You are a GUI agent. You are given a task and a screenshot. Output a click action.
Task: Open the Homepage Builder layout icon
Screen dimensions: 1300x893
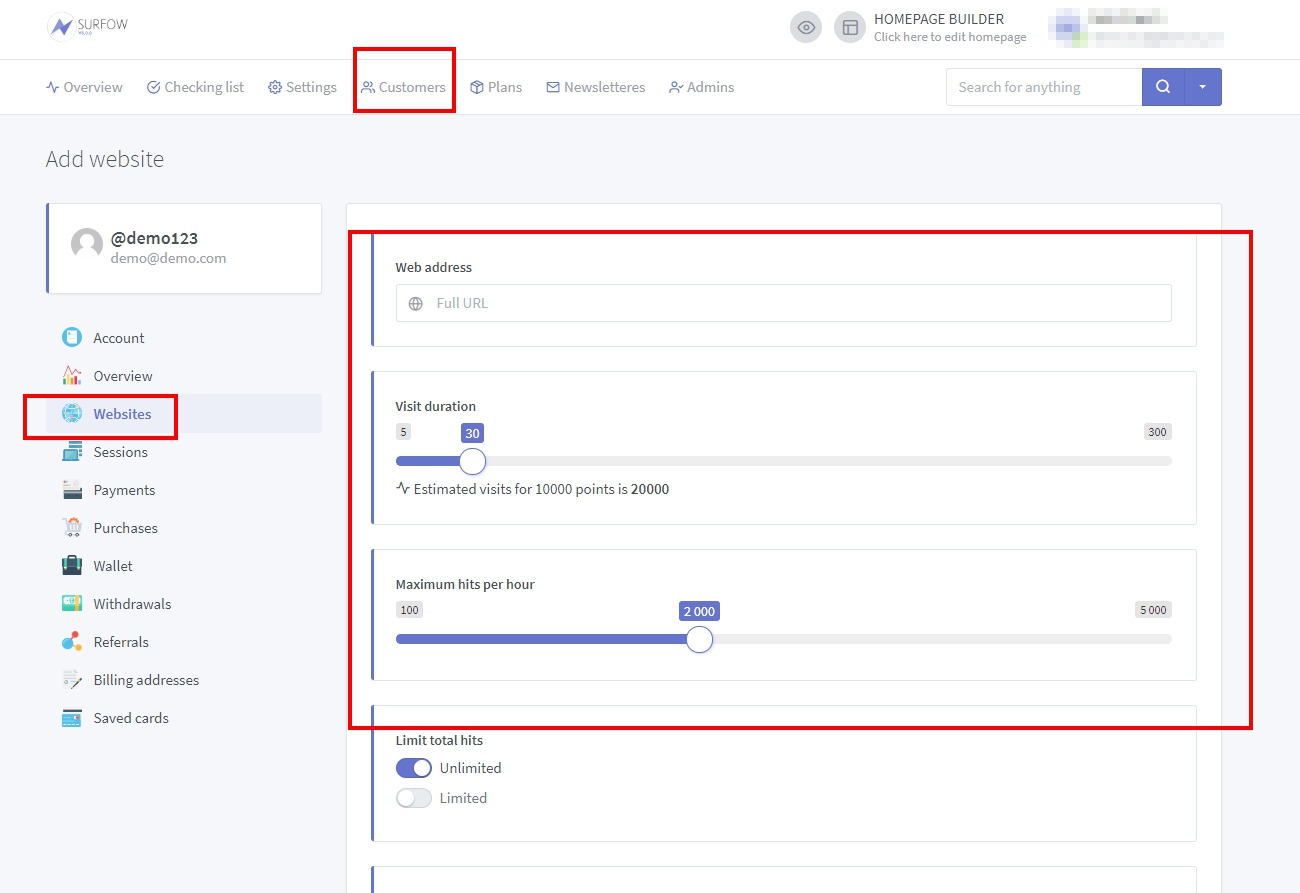point(849,27)
